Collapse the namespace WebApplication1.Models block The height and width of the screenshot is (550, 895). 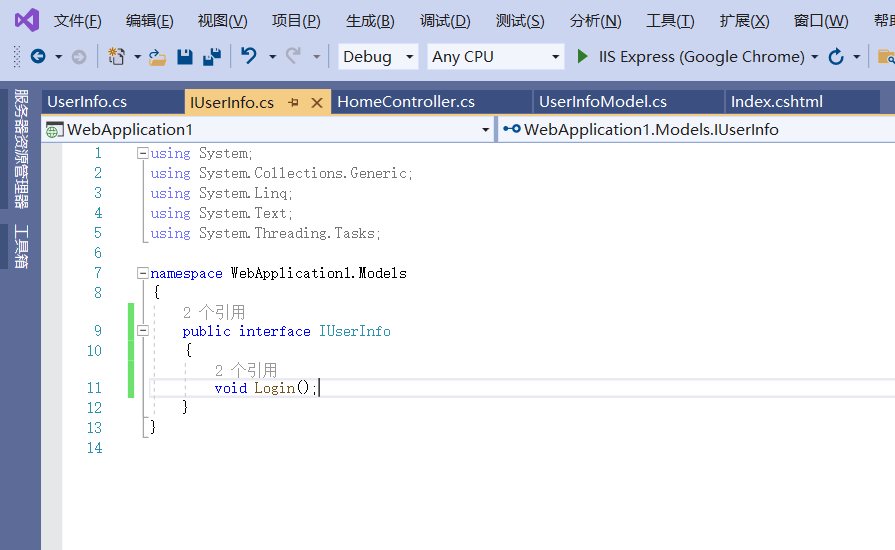pos(143,273)
